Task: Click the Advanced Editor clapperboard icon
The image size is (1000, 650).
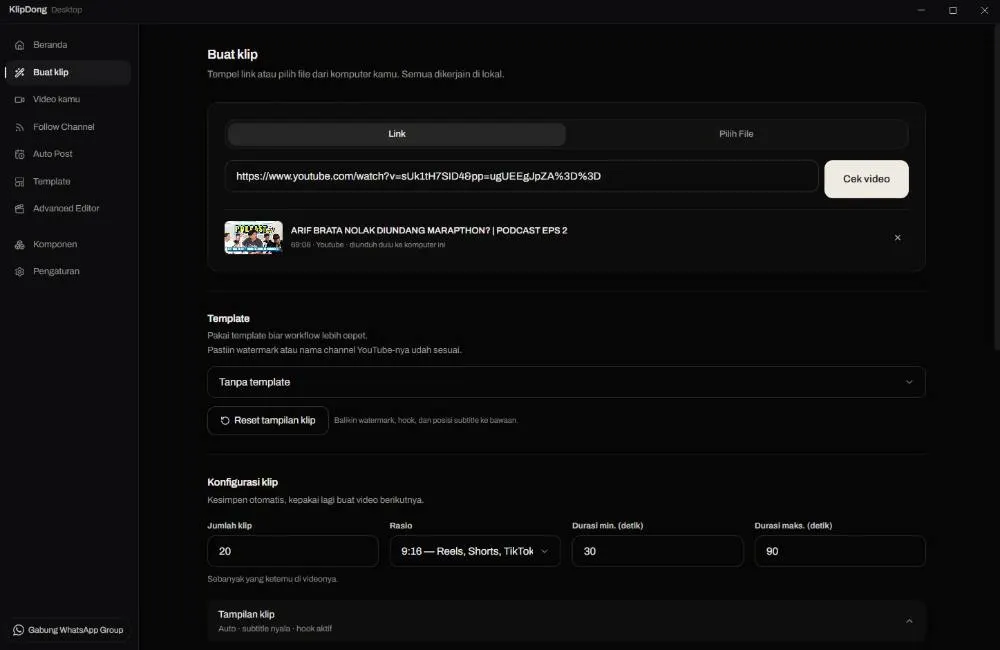Action: [20, 209]
